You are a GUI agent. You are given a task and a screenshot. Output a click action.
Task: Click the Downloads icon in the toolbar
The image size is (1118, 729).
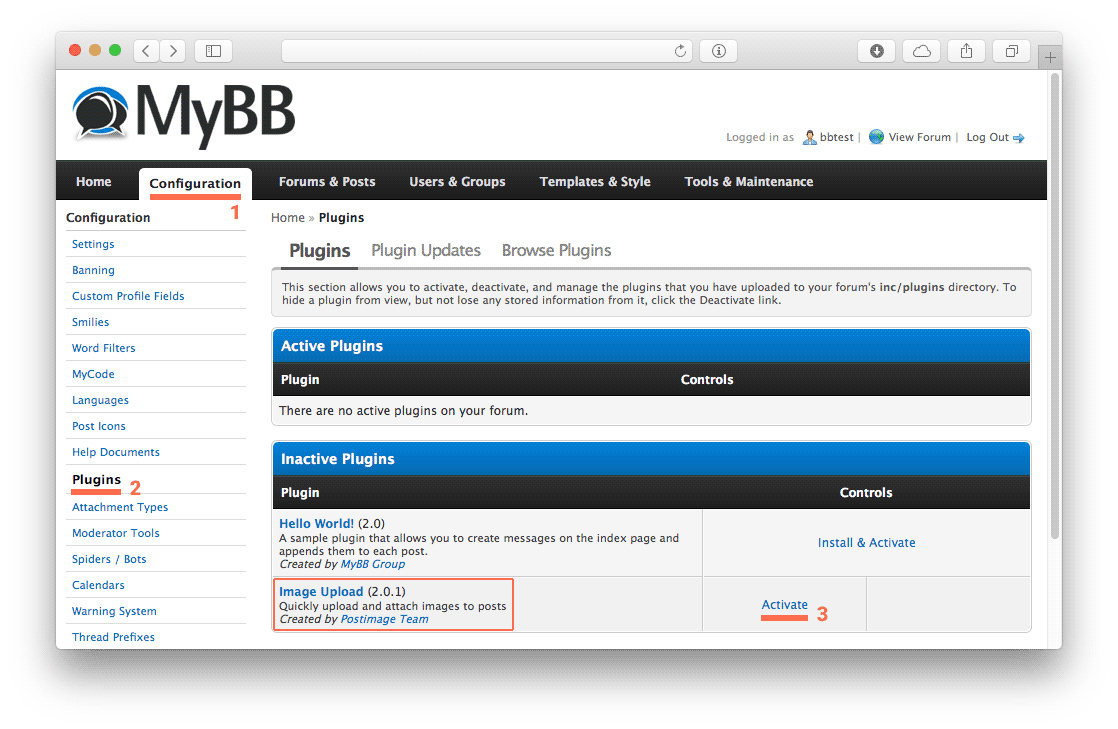(x=876, y=50)
